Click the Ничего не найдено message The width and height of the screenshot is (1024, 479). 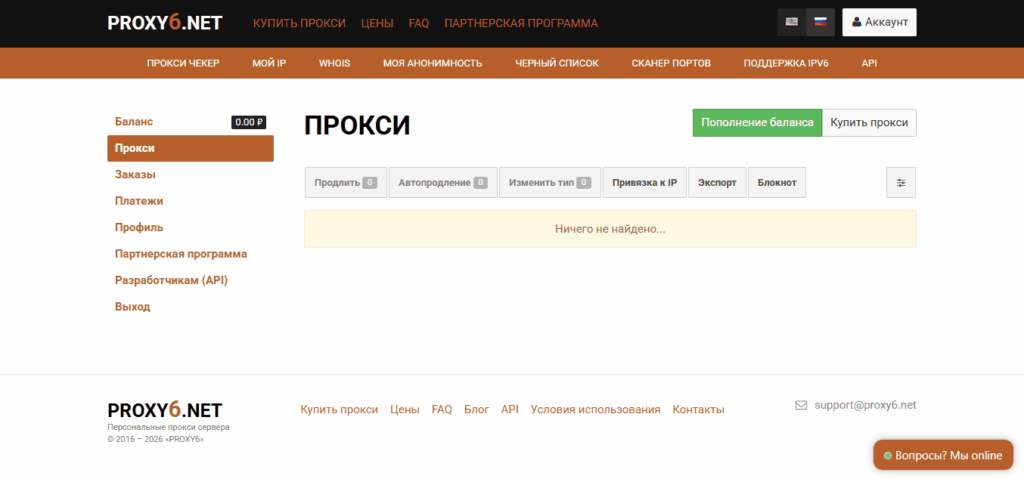[x=610, y=229]
